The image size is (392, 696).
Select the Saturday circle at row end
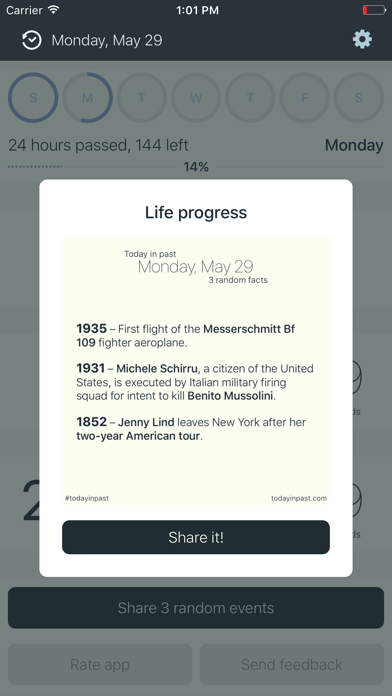click(x=359, y=98)
